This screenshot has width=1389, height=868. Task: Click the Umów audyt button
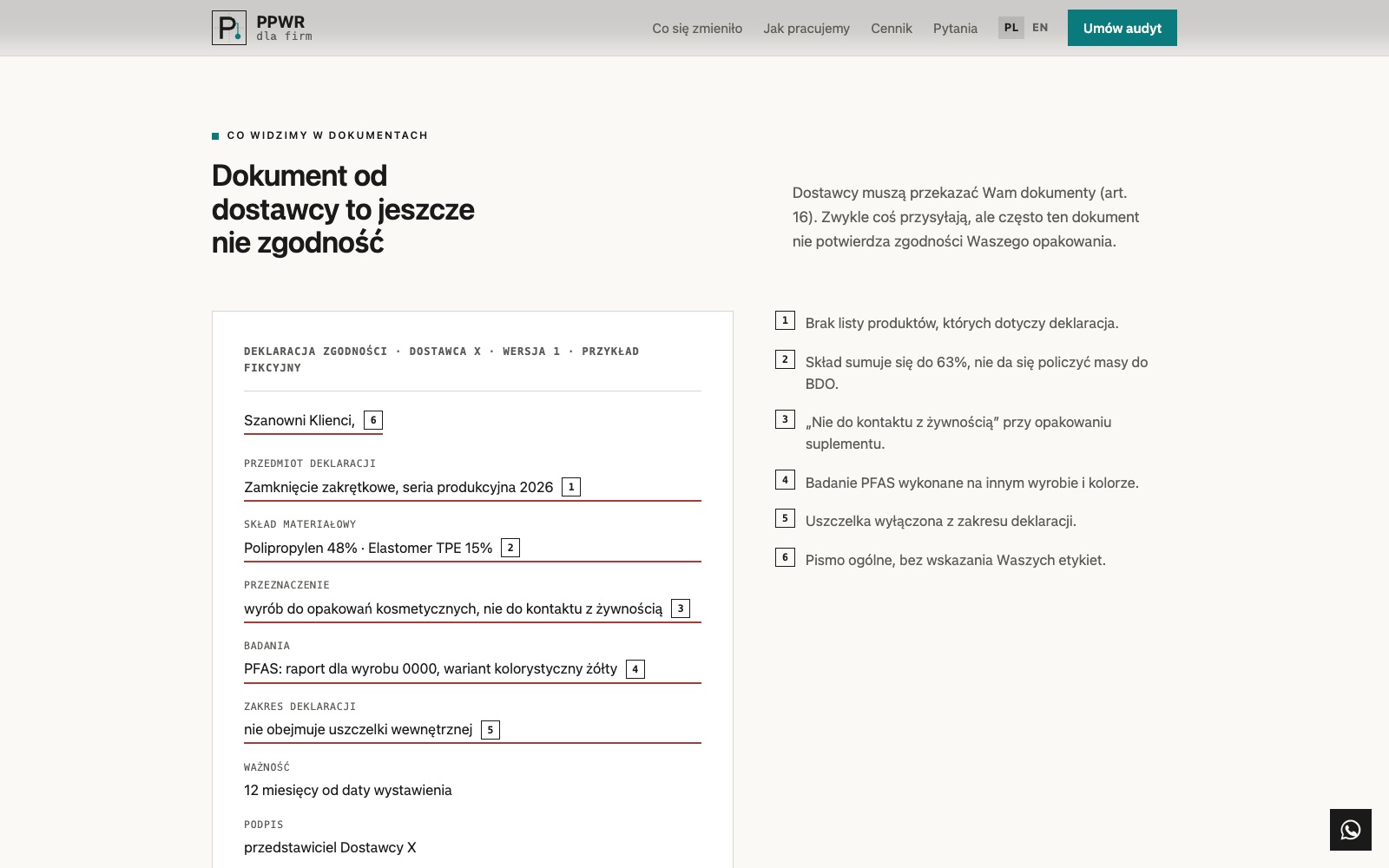[x=1122, y=28]
